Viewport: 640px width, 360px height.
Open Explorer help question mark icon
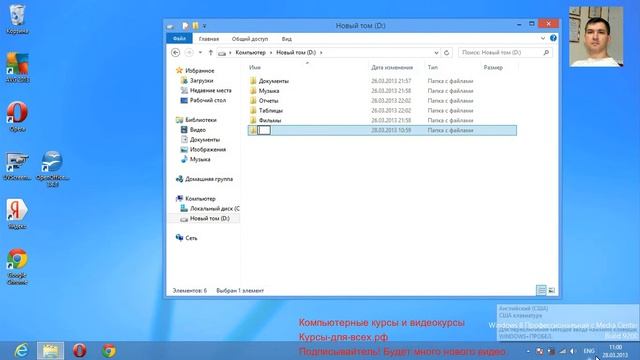click(553, 38)
